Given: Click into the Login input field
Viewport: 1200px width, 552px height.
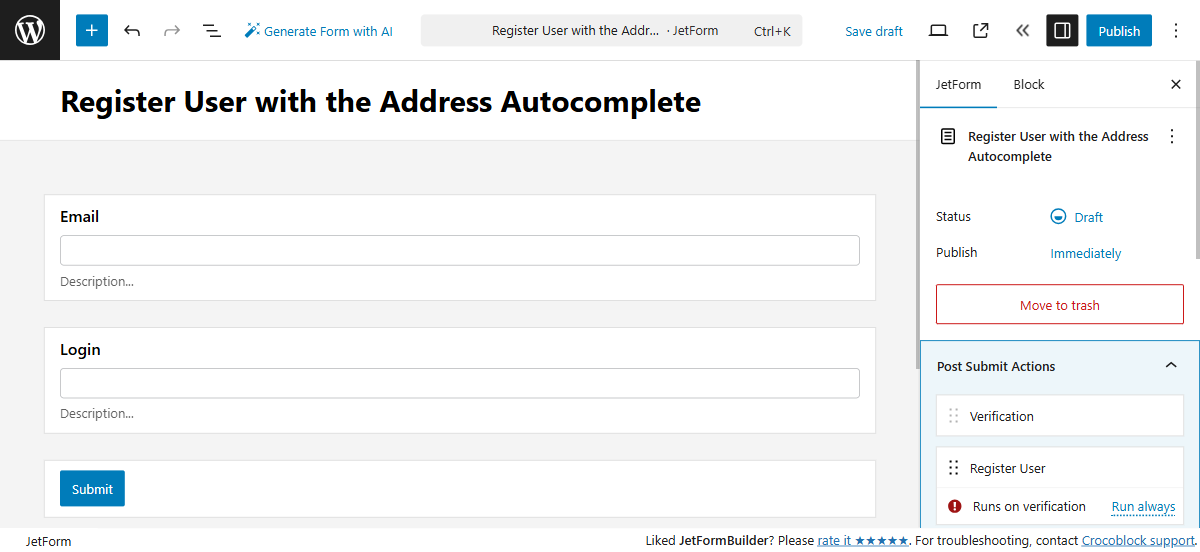Looking at the screenshot, I should [x=460, y=383].
